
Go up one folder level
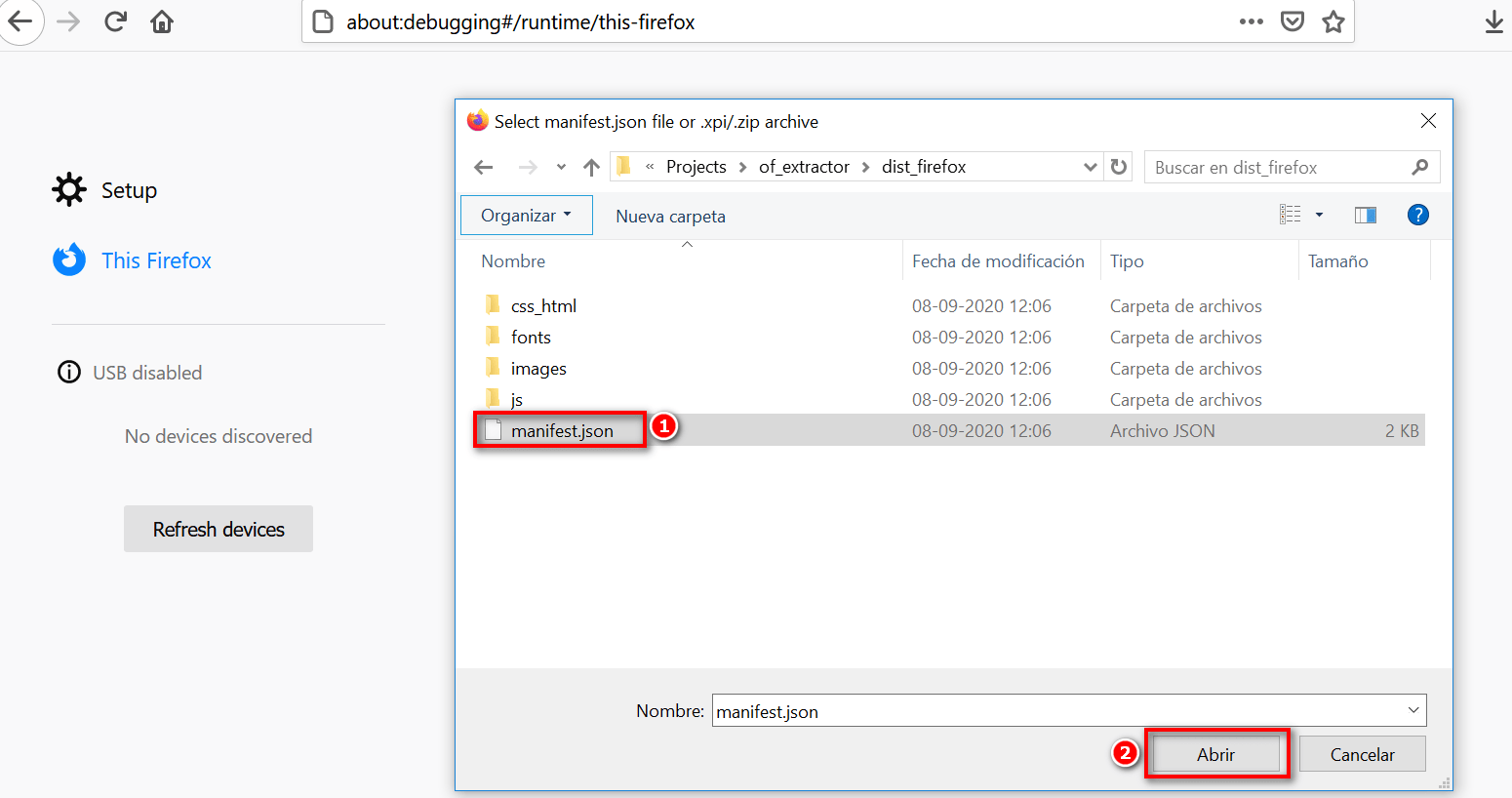click(591, 167)
